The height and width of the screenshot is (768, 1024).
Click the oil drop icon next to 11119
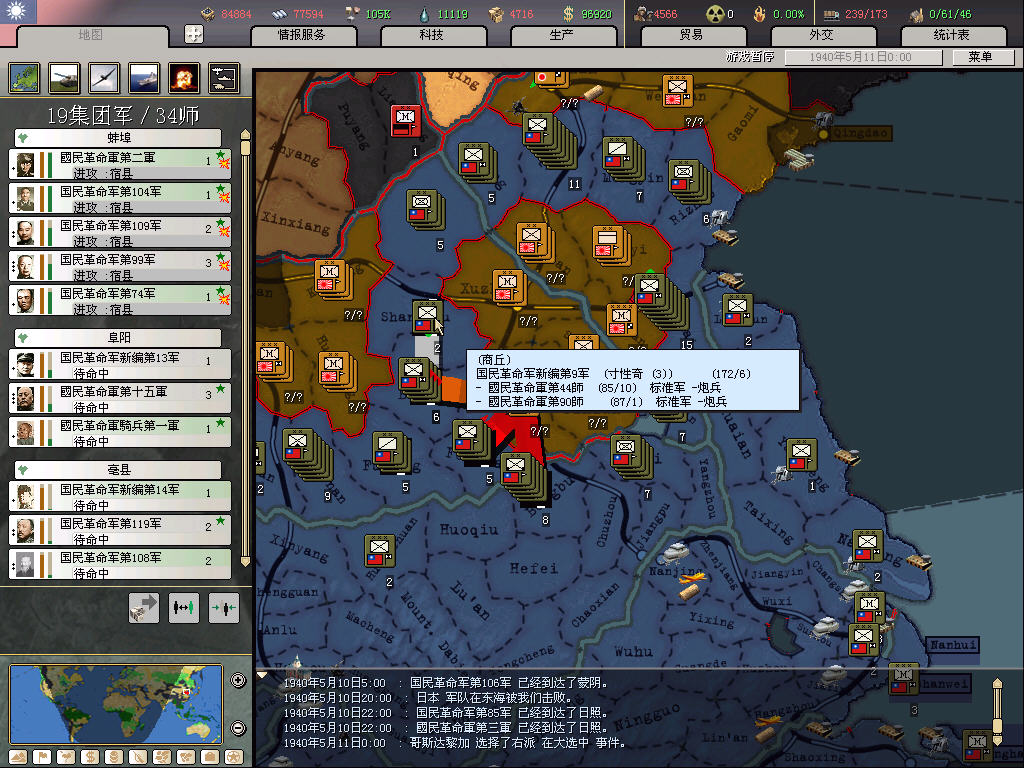click(424, 14)
